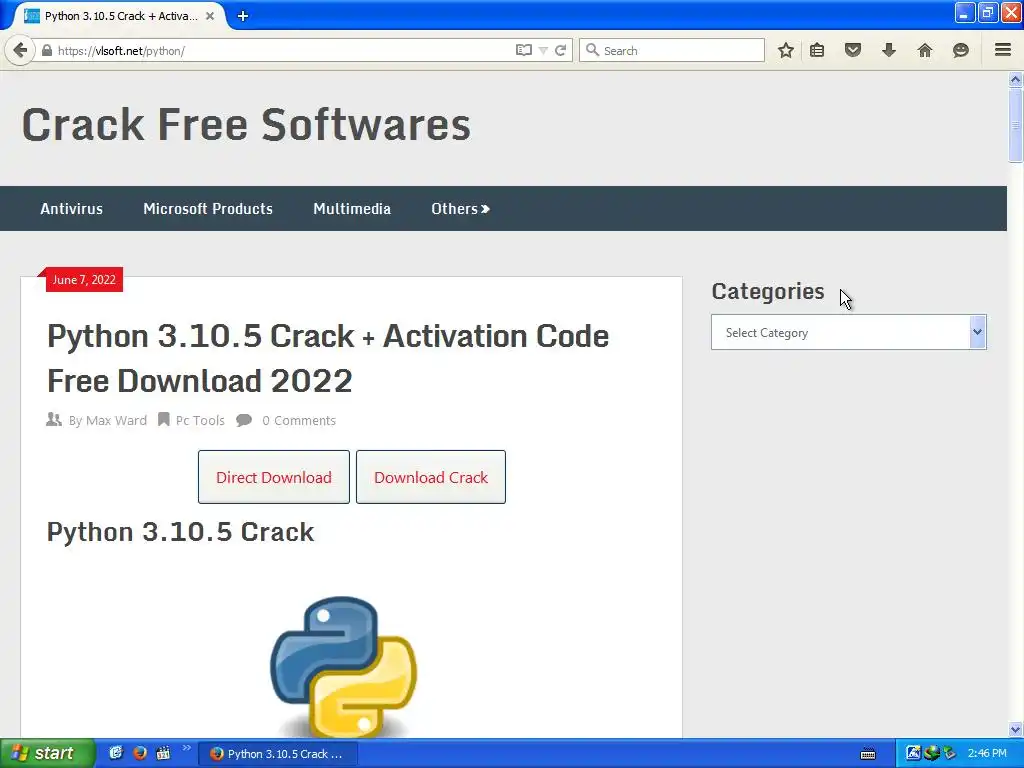Open Crack Free Softwares site title
This screenshot has height=768, width=1024.
pyautogui.click(x=246, y=125)
